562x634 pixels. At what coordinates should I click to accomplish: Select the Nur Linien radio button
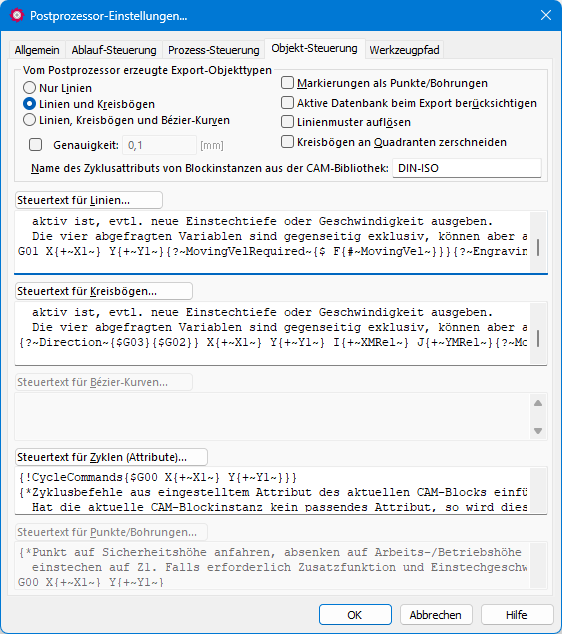coord(29,88)
